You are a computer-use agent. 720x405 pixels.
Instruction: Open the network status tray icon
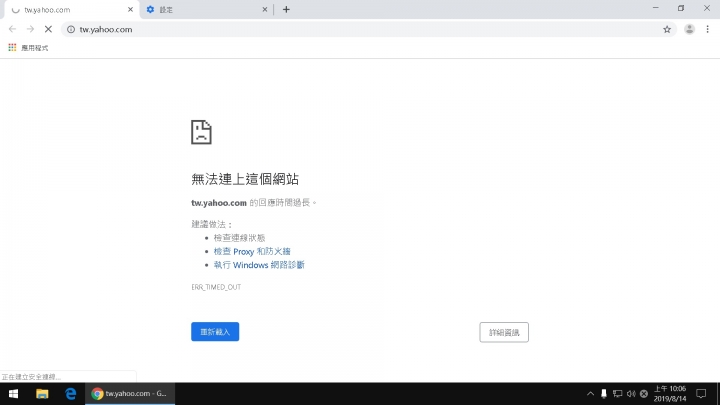(617, 394)
